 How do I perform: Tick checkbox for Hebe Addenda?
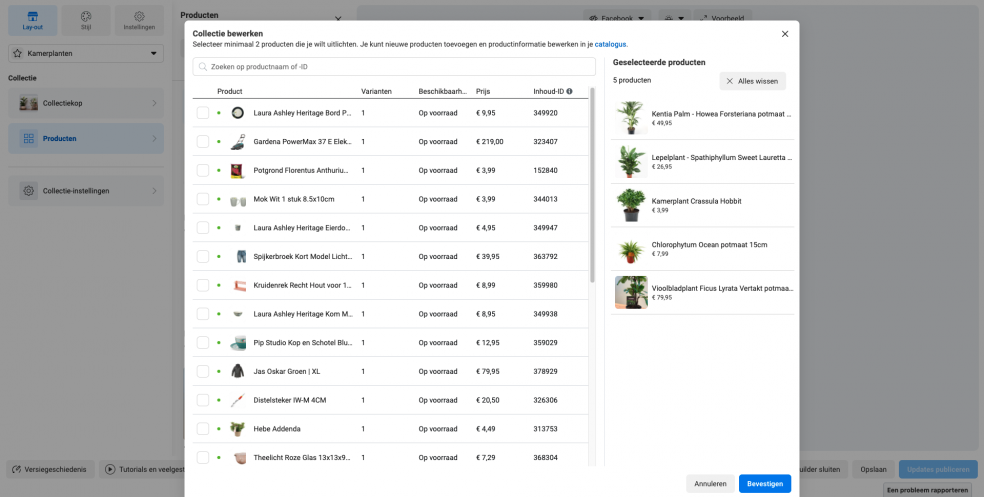coord(203,429)
